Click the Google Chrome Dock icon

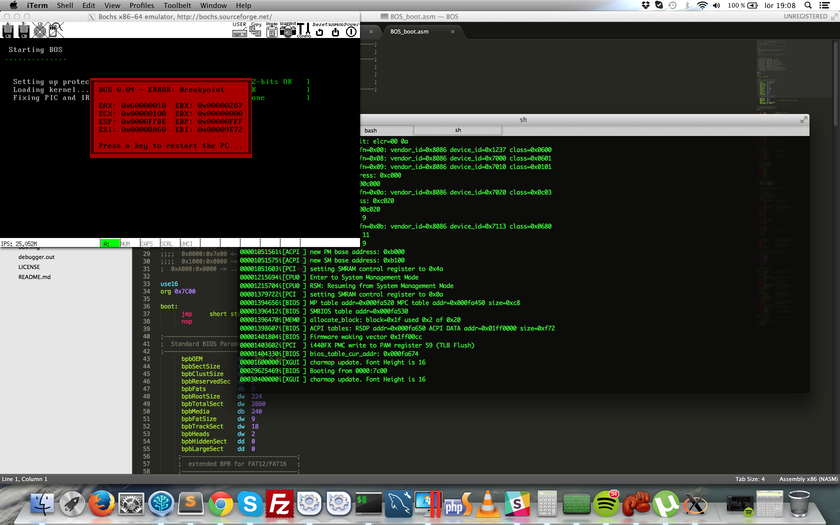[x=221, y=503]
